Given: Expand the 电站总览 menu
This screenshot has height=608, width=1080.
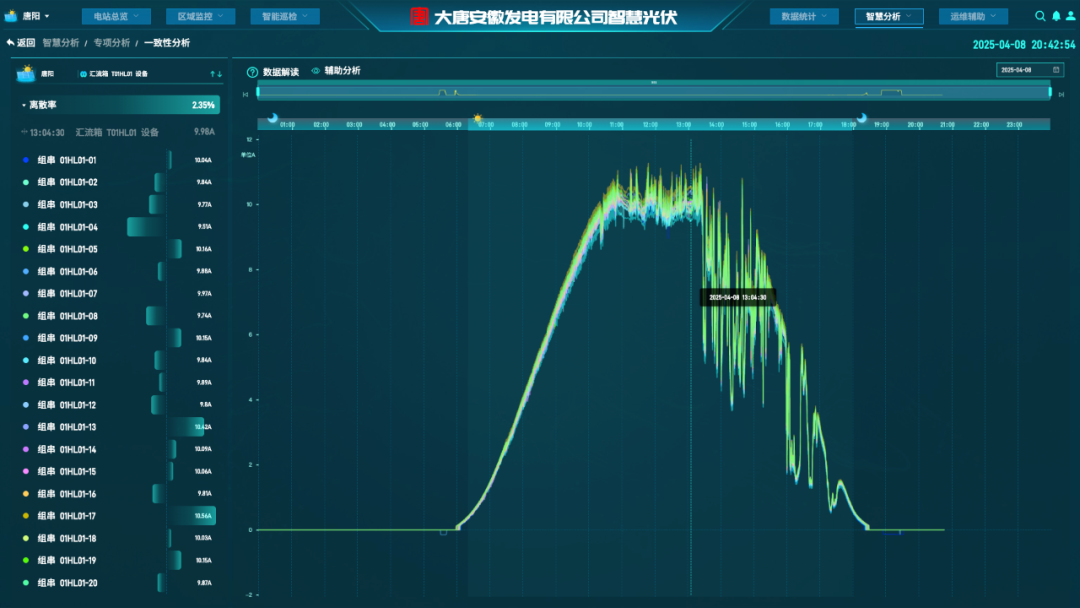Looking at the screenshot, I should pos(116,16).
